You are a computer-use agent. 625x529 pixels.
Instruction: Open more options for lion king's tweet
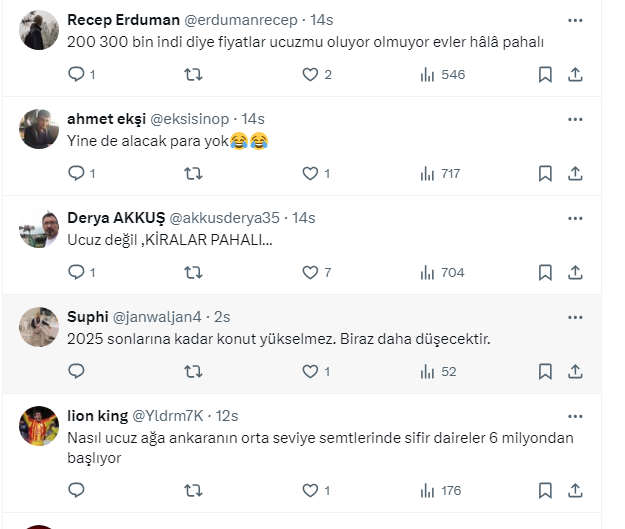575,416
